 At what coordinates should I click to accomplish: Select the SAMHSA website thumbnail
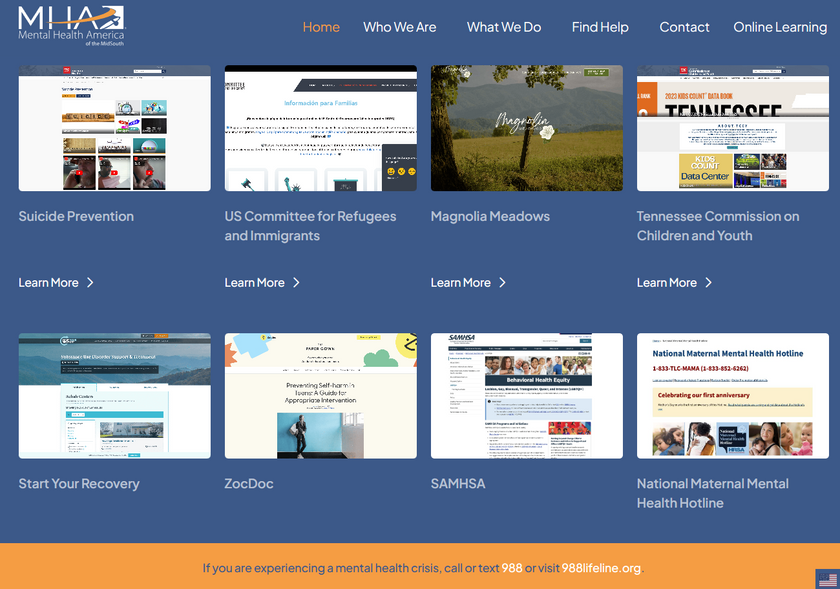(x=526, y=396)
